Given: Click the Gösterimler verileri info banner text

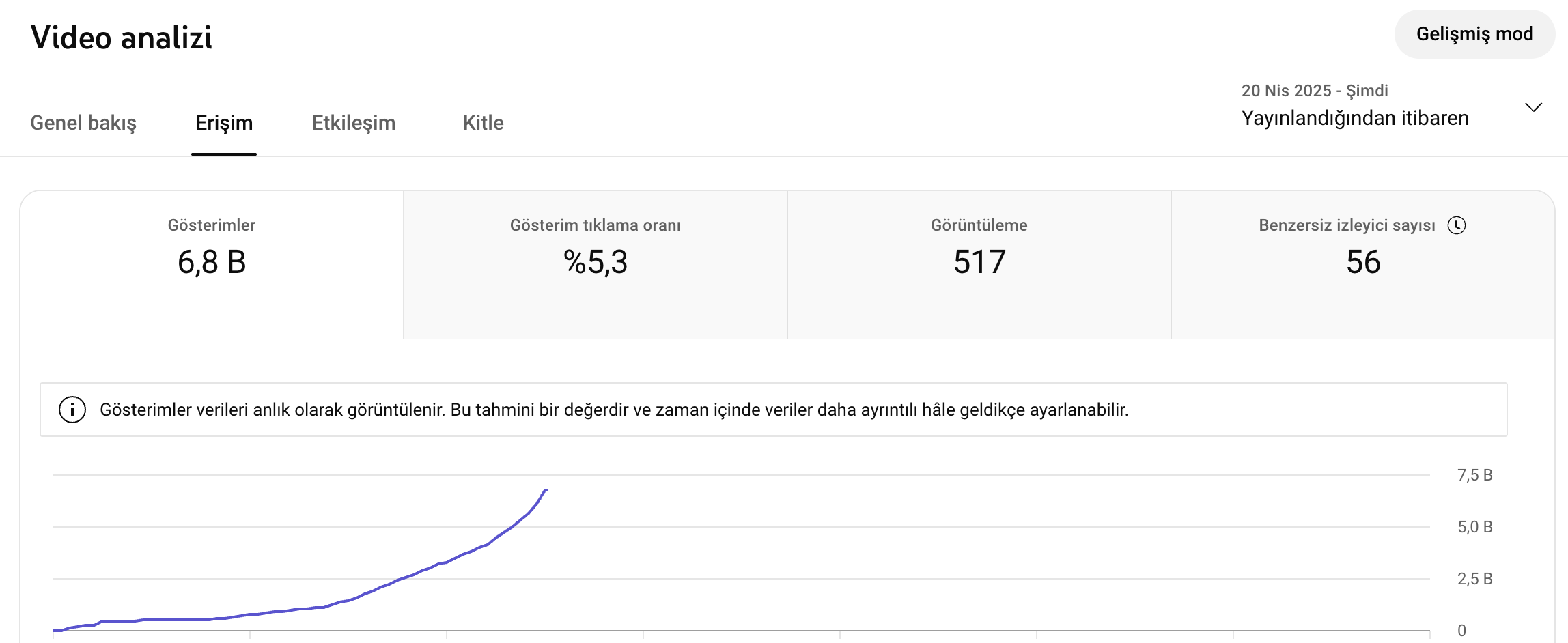Looking at the screenshot, I should click(x=614, y=410).
